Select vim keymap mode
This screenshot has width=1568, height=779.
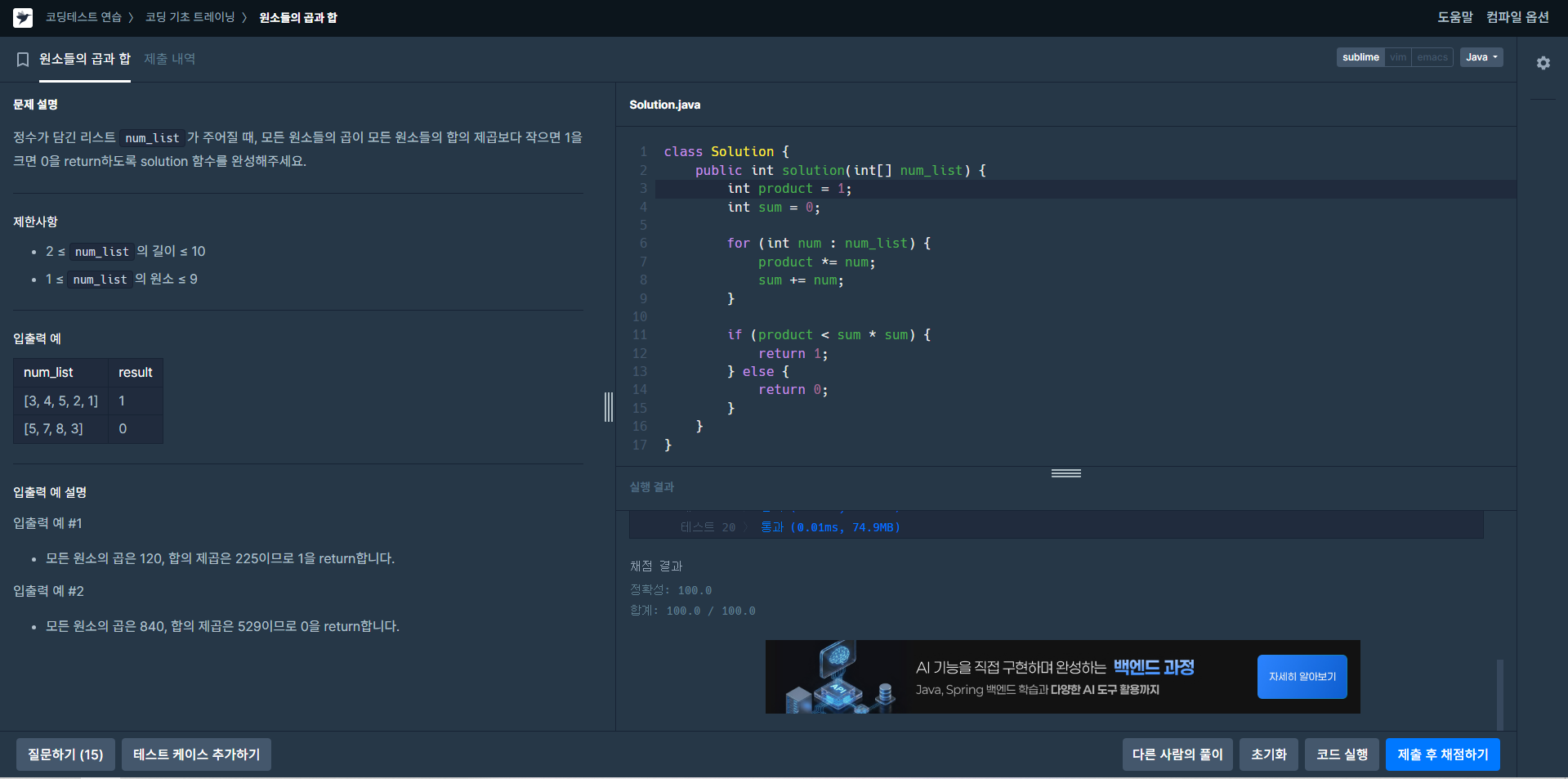[x=1398, y=57]
